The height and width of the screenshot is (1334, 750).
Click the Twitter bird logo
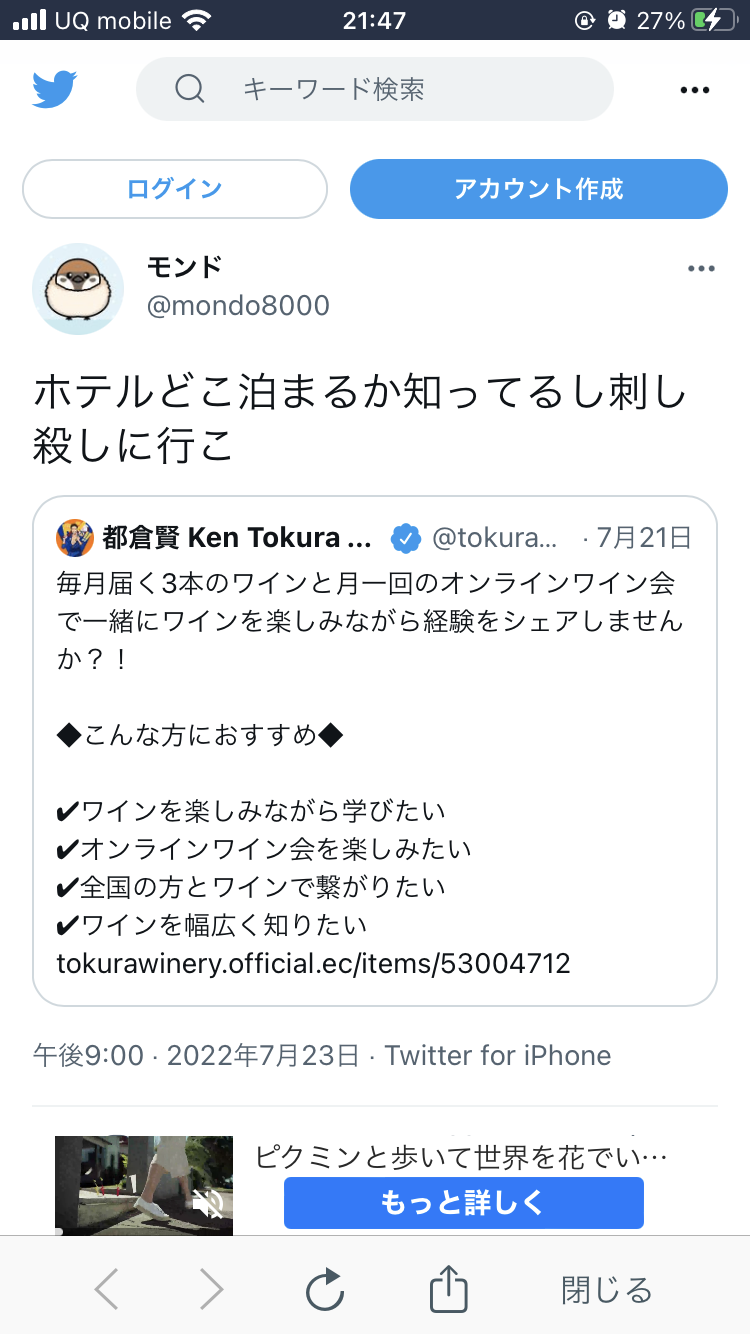tap(54, 90)
